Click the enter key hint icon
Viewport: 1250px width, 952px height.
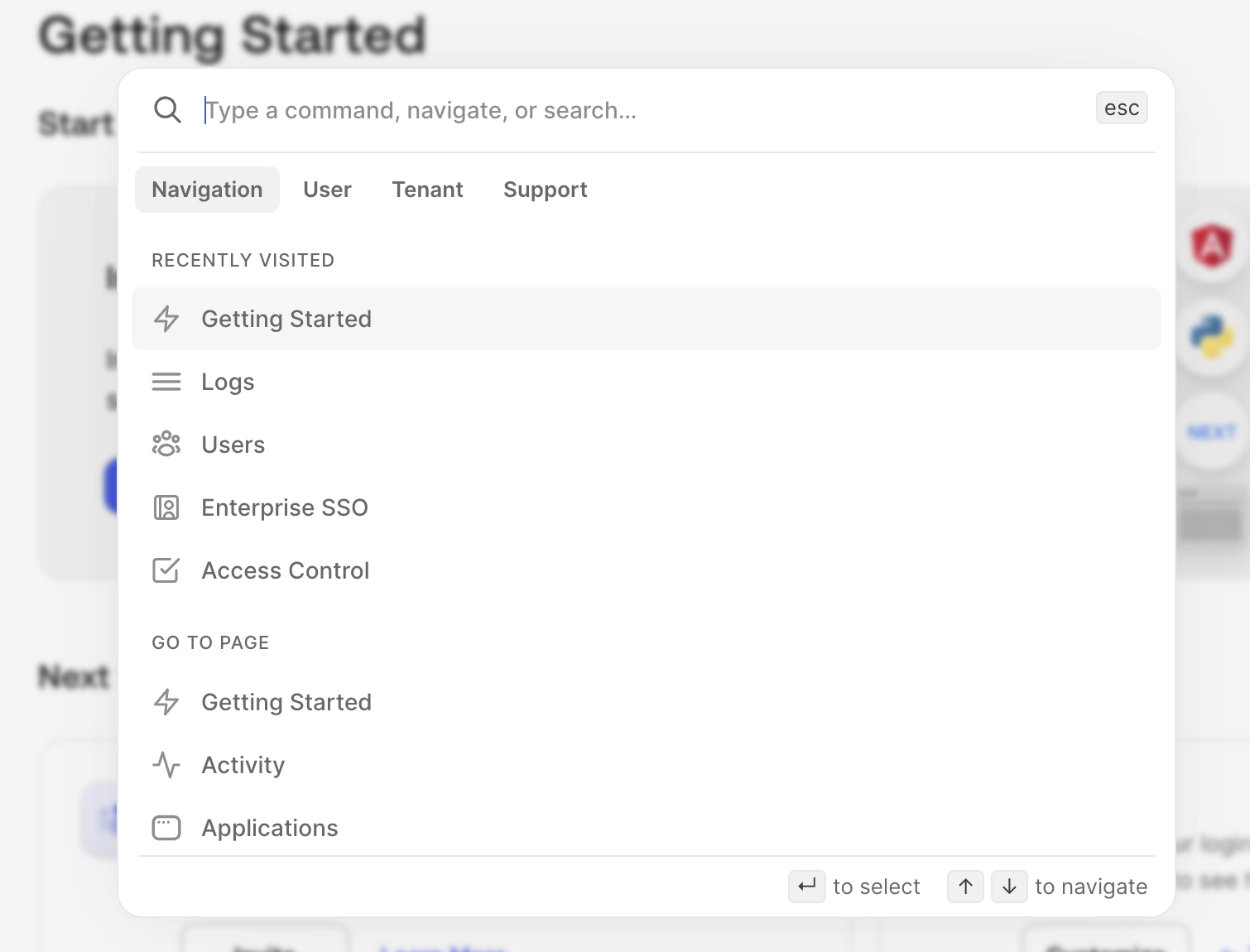coord(807,887)
